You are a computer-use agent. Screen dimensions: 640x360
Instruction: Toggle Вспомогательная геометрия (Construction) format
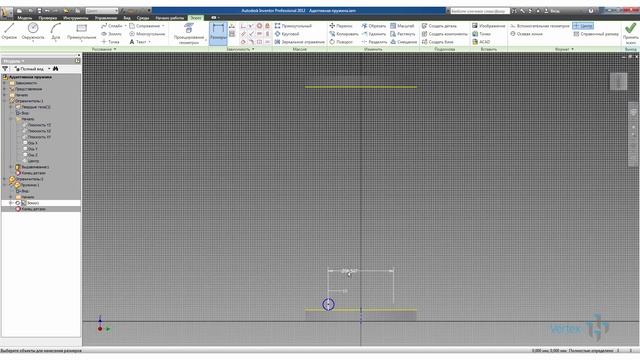540,26
